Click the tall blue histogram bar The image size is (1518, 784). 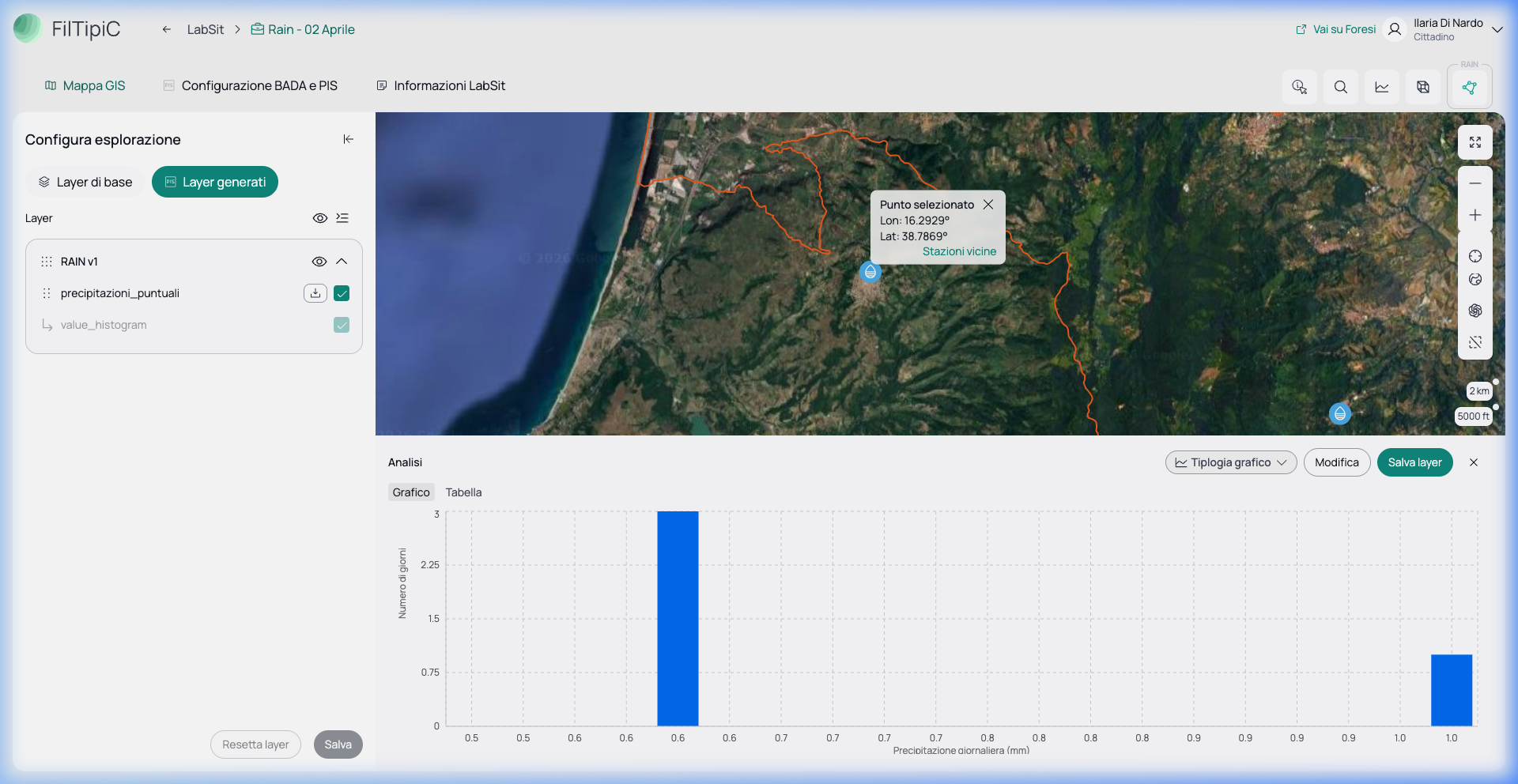click(x=678, y=618)
